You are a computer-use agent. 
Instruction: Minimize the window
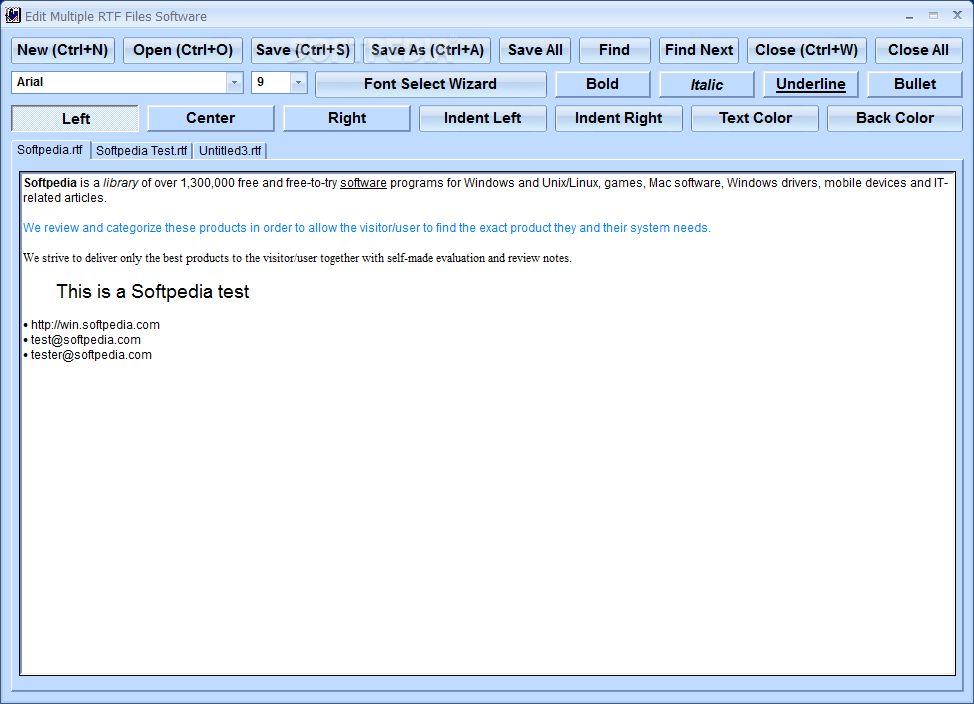point(909,16)
